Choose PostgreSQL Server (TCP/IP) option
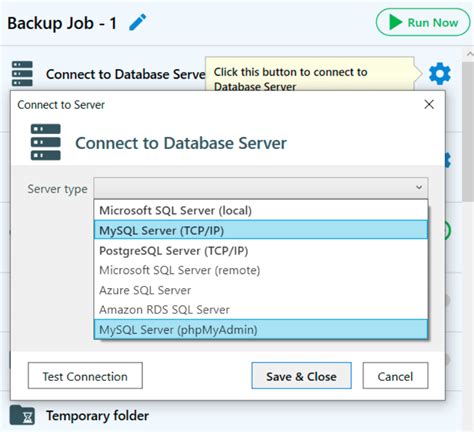 pos(261,250)
